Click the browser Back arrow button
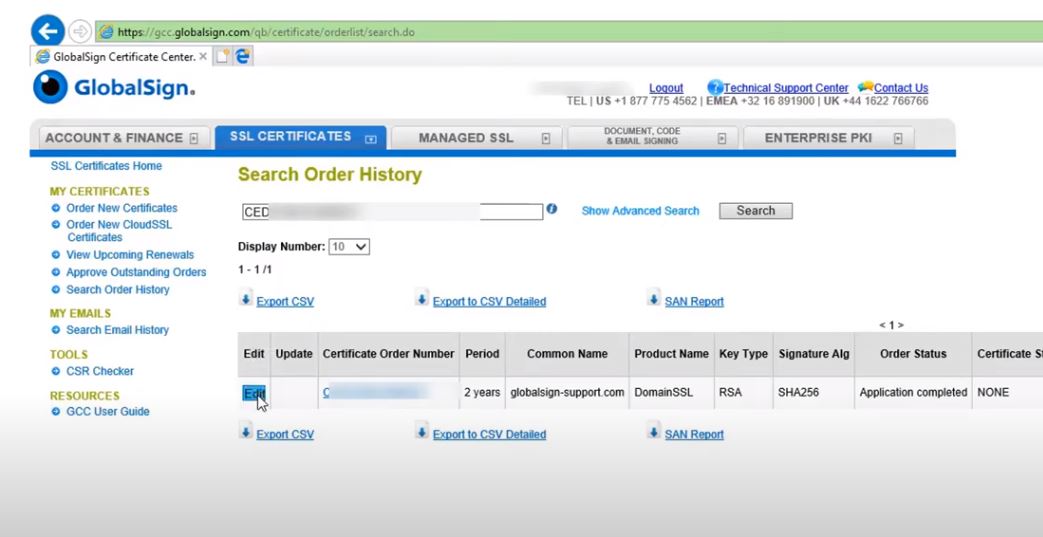 47,31
